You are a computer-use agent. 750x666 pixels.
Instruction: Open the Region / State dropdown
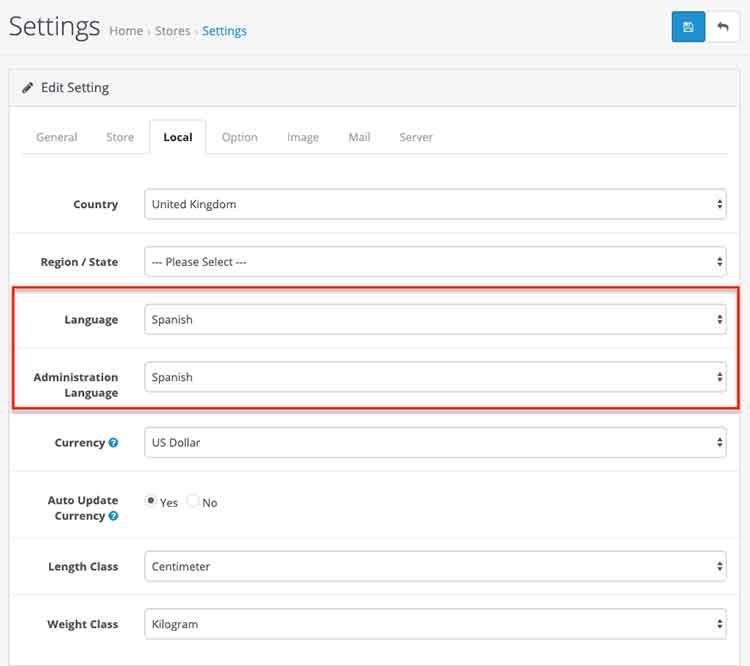(435, 262)
